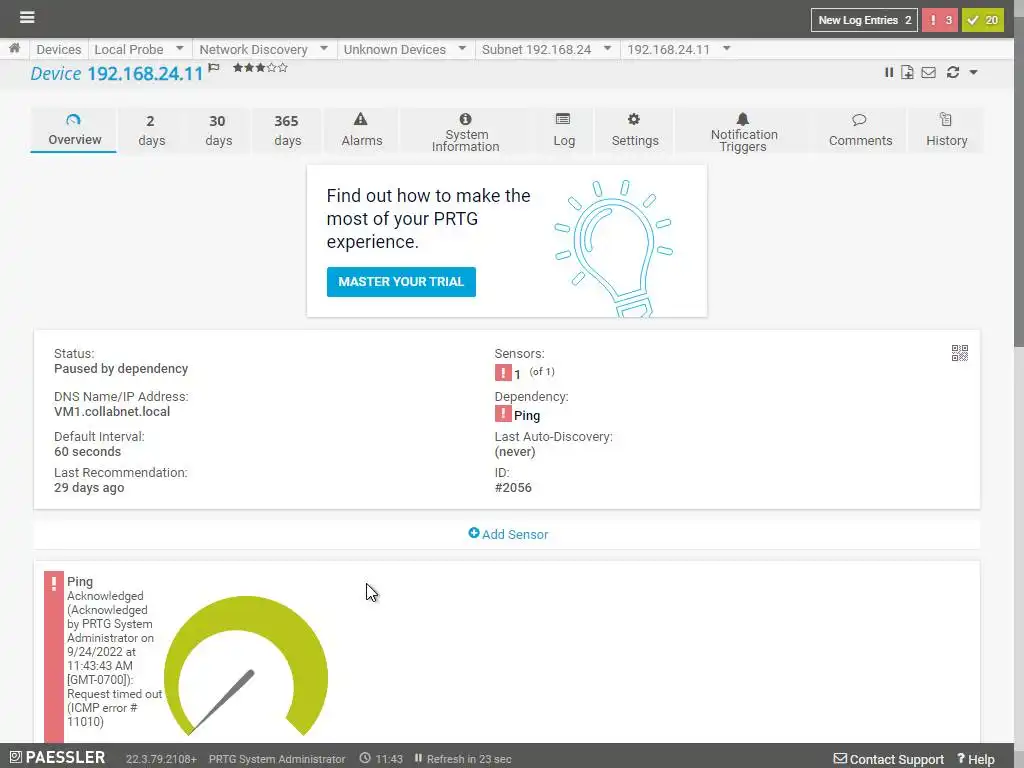Pause auto-refresh in the footer

tap(419, 758)
